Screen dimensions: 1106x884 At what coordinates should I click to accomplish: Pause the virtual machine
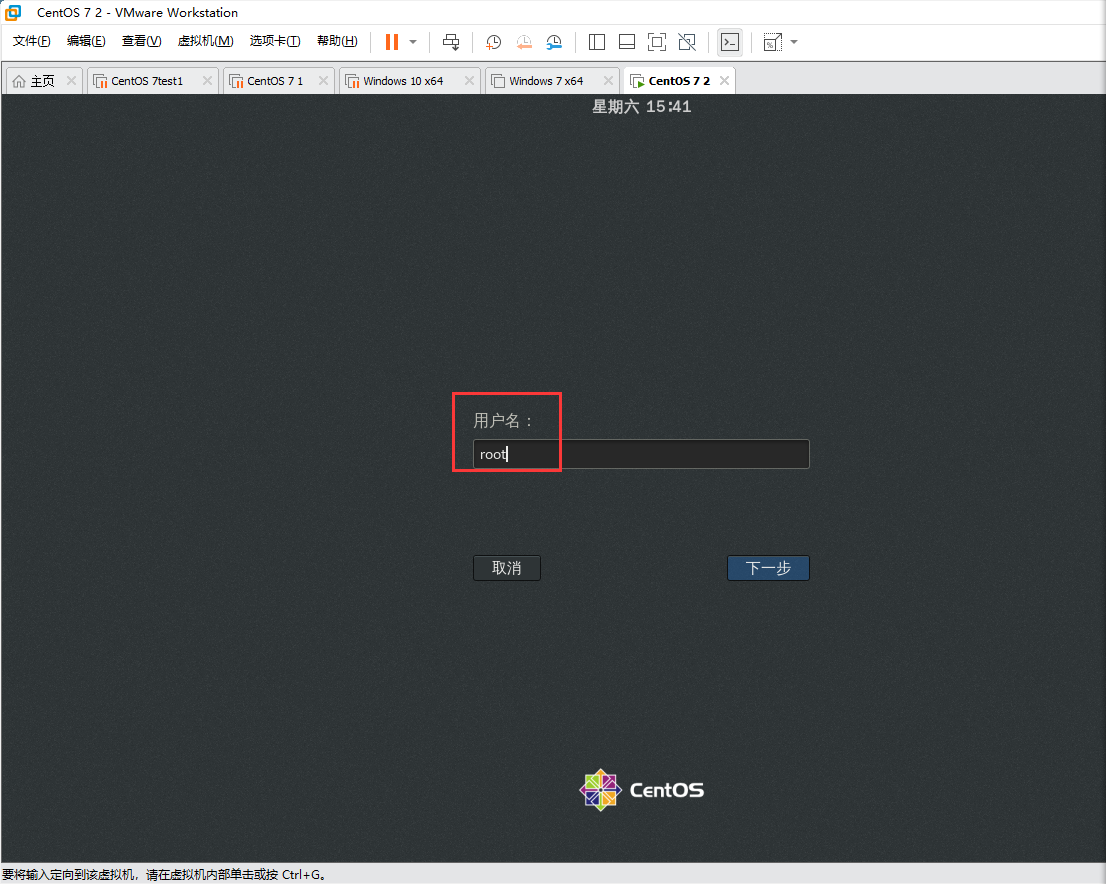pyautogui.click(x=391, y=42)
